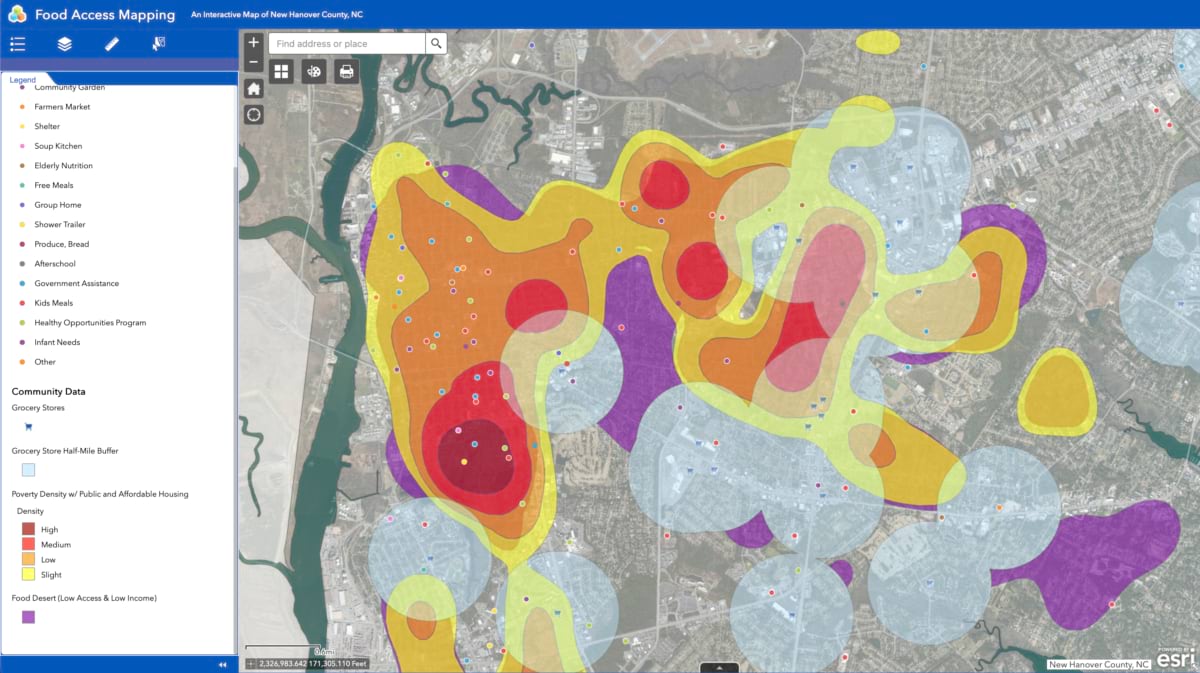This screenshot has width=1200, height=673.
Task: Click the Esri logo
Action: 1176,656
